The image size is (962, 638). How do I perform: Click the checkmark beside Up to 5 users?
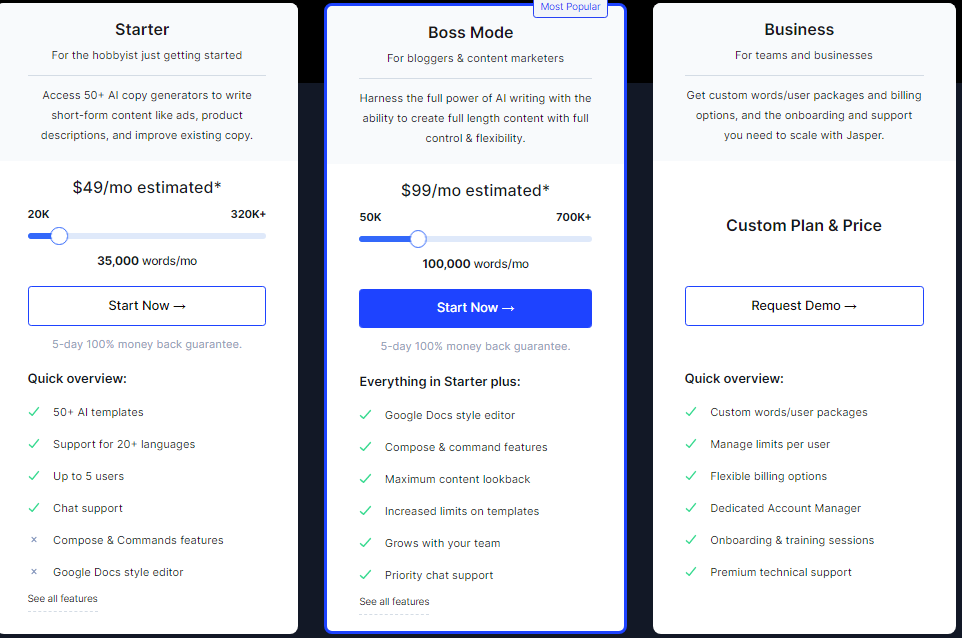click(34, 476)
